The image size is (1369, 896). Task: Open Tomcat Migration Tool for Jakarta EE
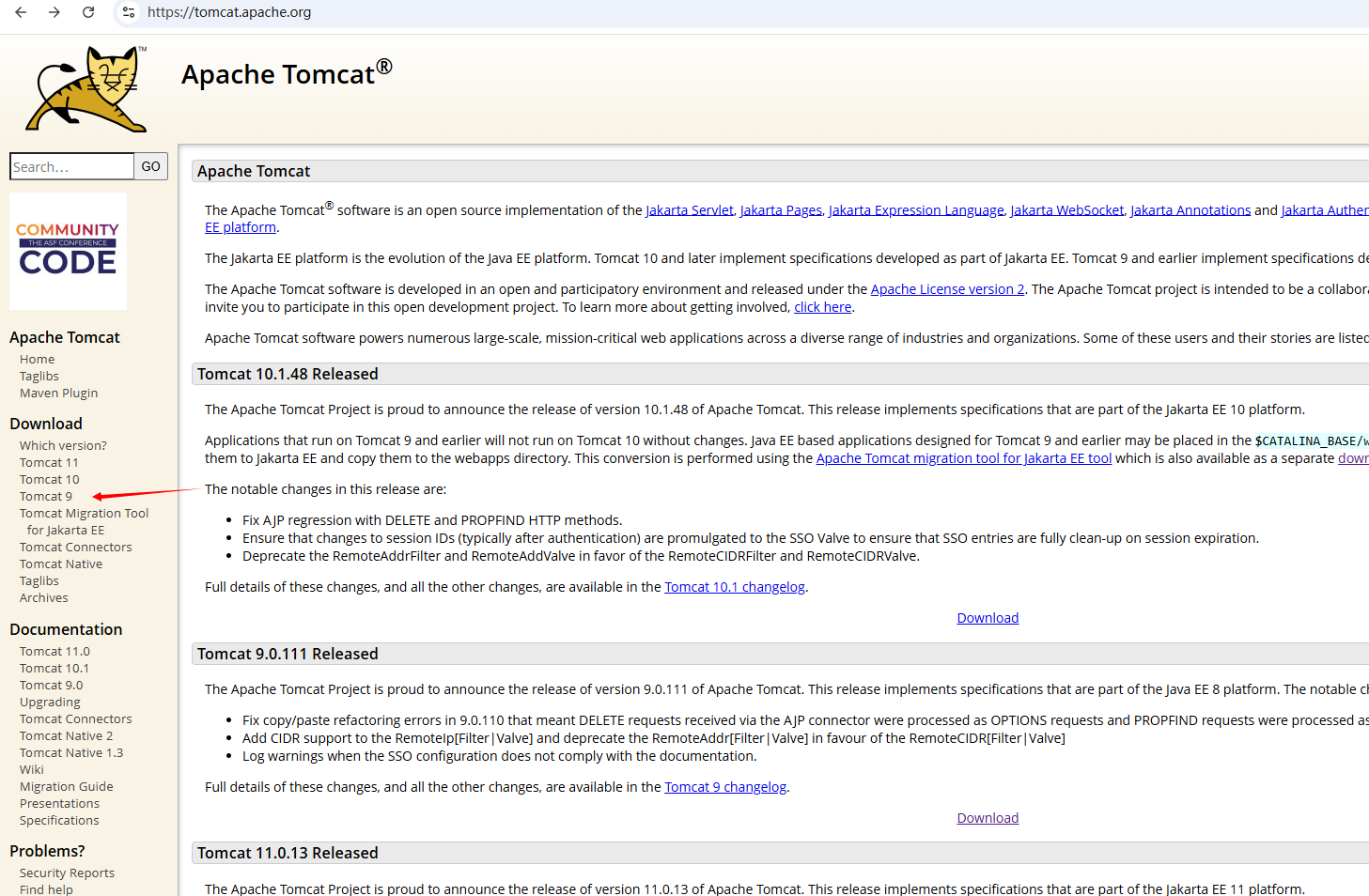pos(85,522)
